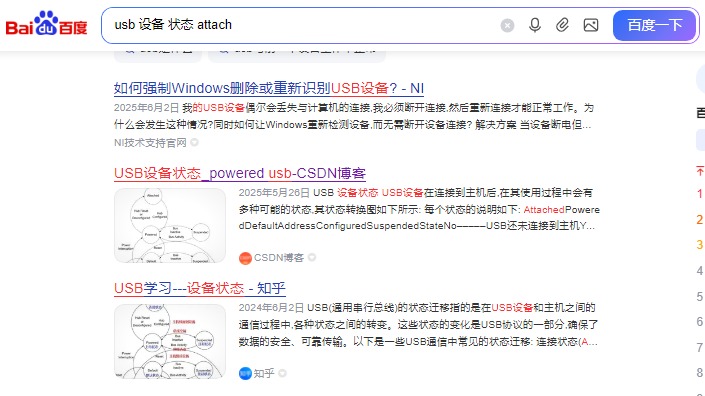The height and width of the screenshot is (396, 705).
Task: Click 知乎 result snippet dated 2024年6月2日
Action: [418, 325]
